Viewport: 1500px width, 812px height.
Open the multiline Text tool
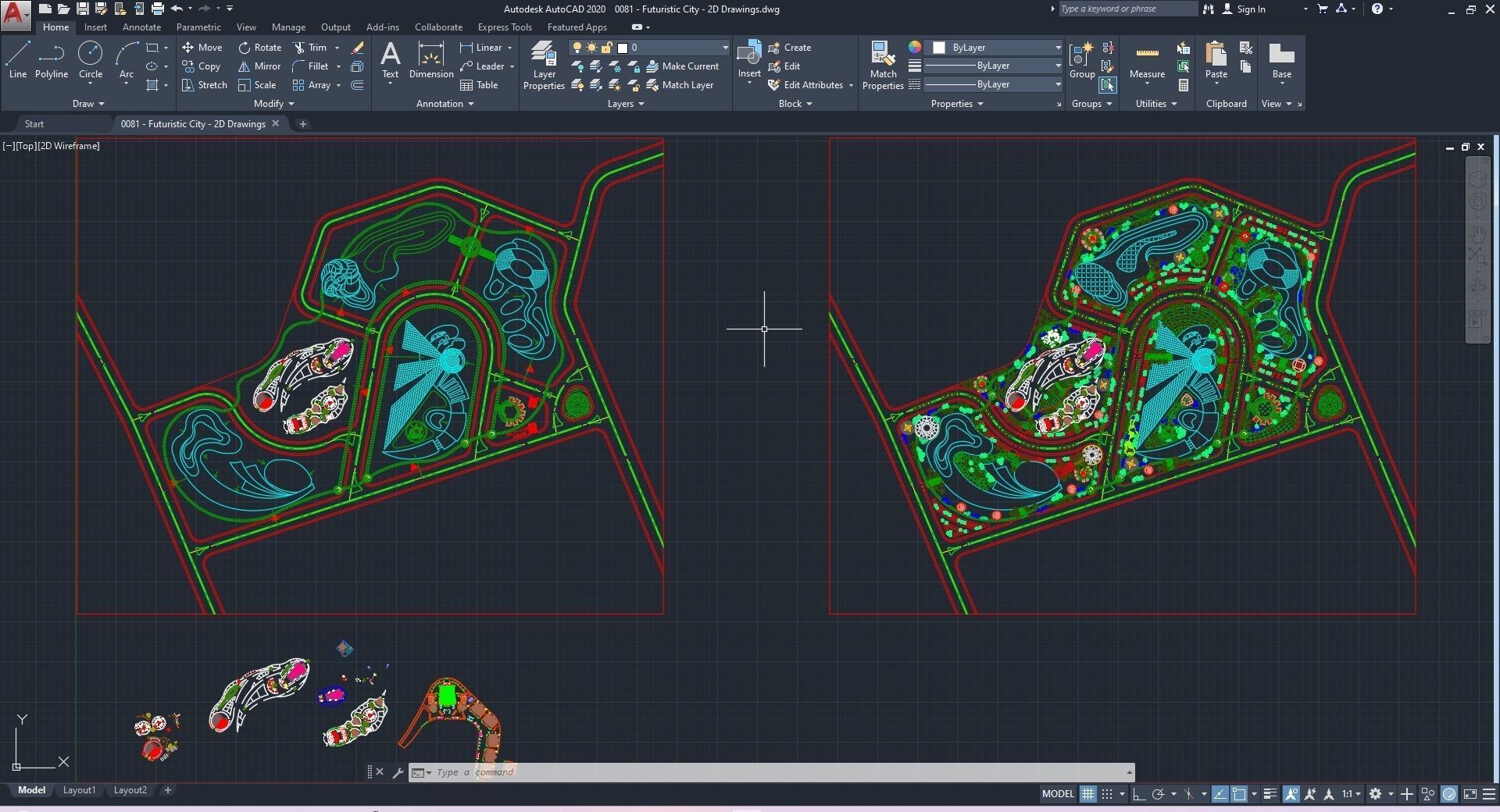coord(390,60)
